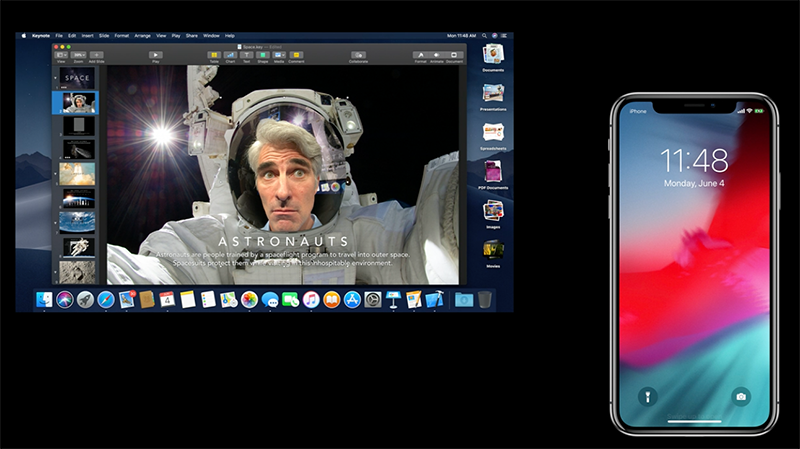Open Collaborate sharing in Keynote toolbar
This screenshot has width=800, height=449.
pos(358,55)
